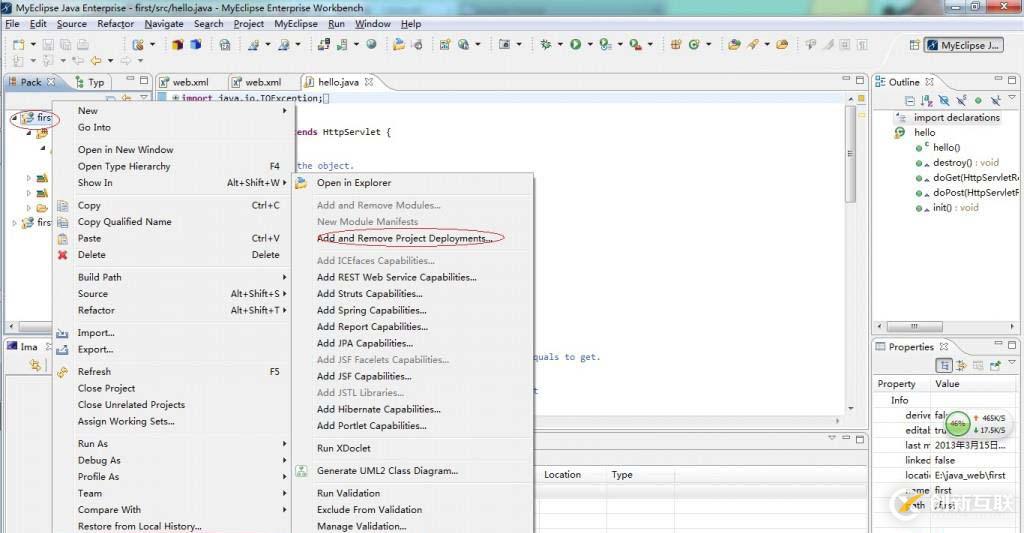Expand the second 'firs' project node

click(x=14, y=223)
